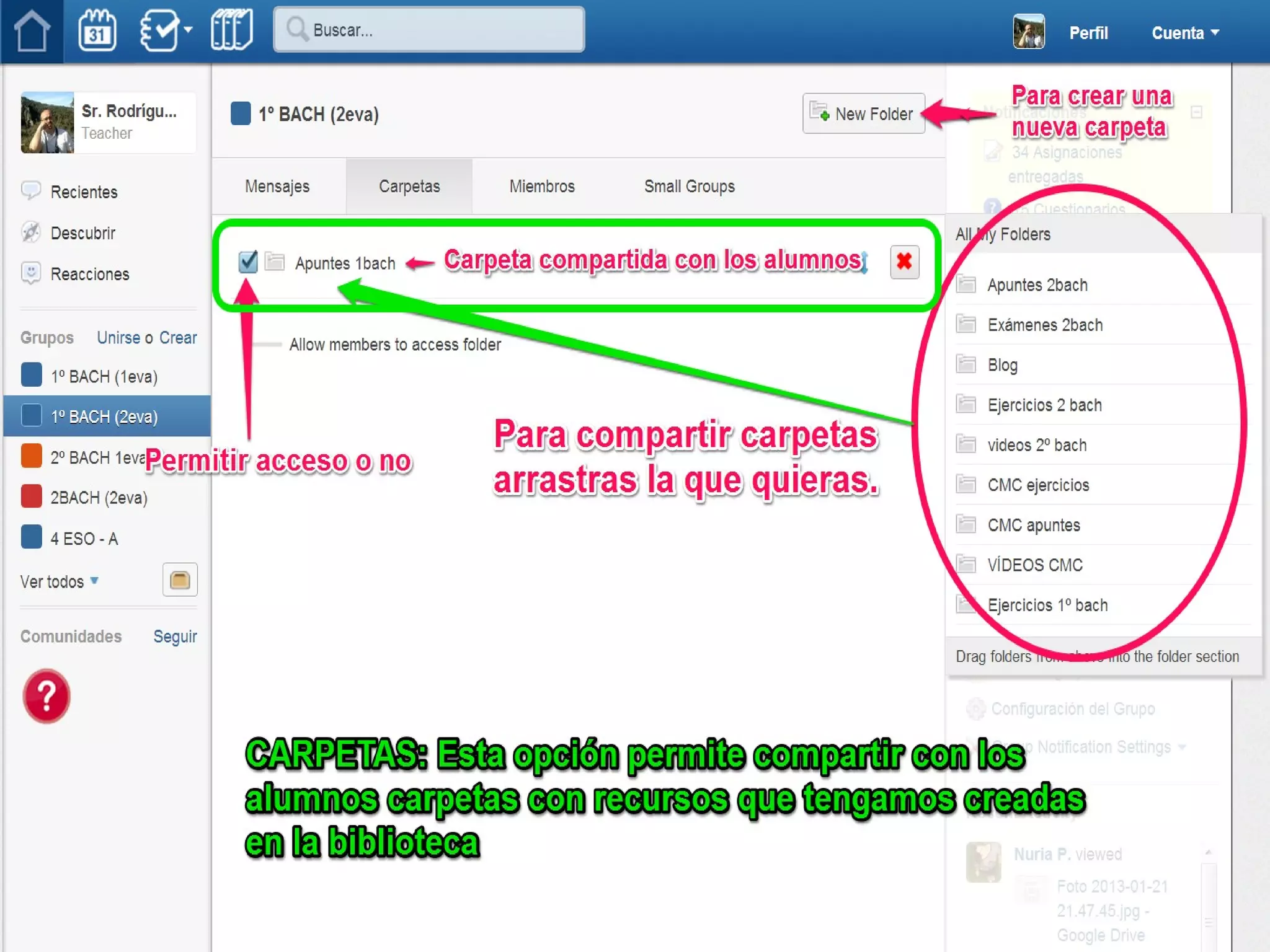The image size is (1270, 952).
Task: Uncheck the Apuntes 1bach access checkbox
Action: (248, 262)
